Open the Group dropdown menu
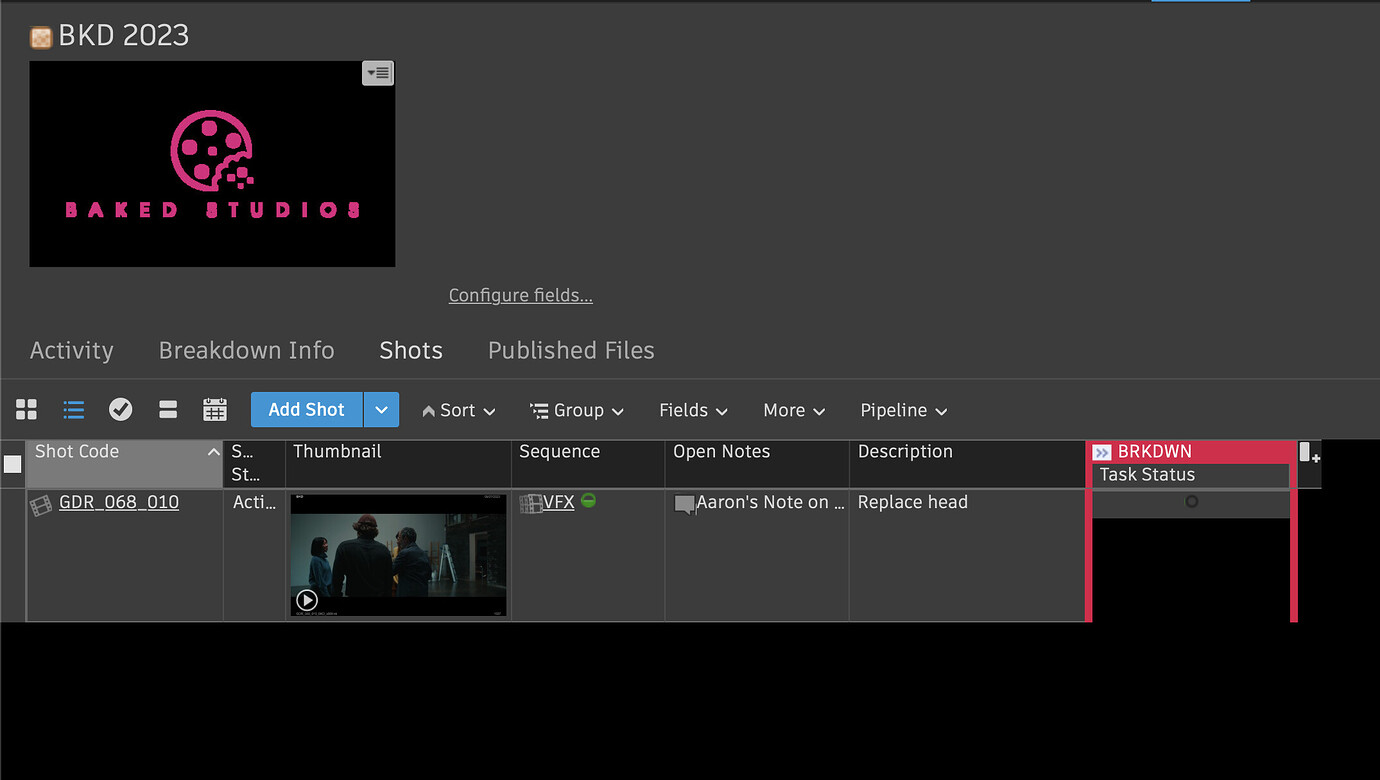 [577, 411]
